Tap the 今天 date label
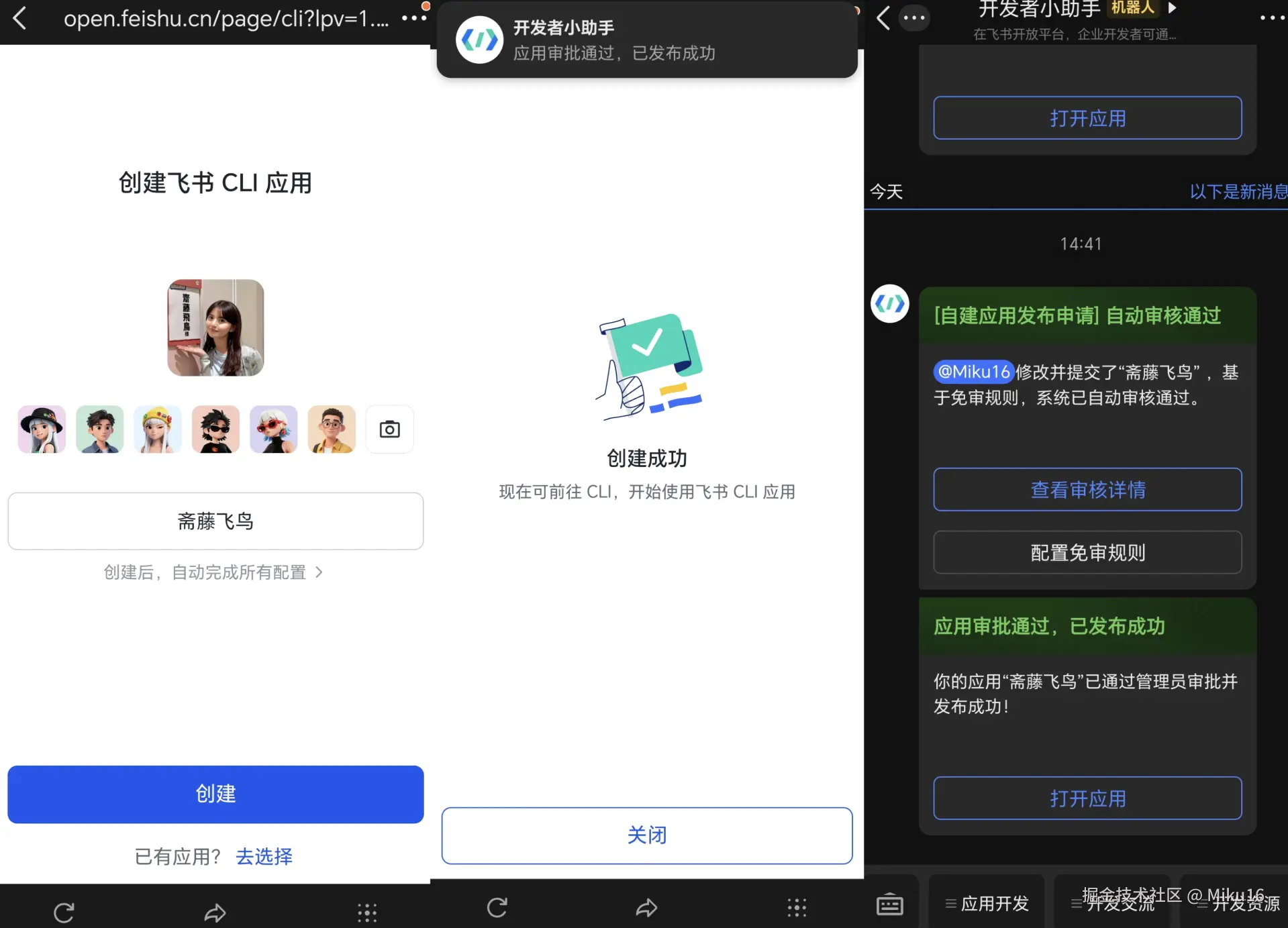This screenshot has height=928, width=1288. (886, 192)
